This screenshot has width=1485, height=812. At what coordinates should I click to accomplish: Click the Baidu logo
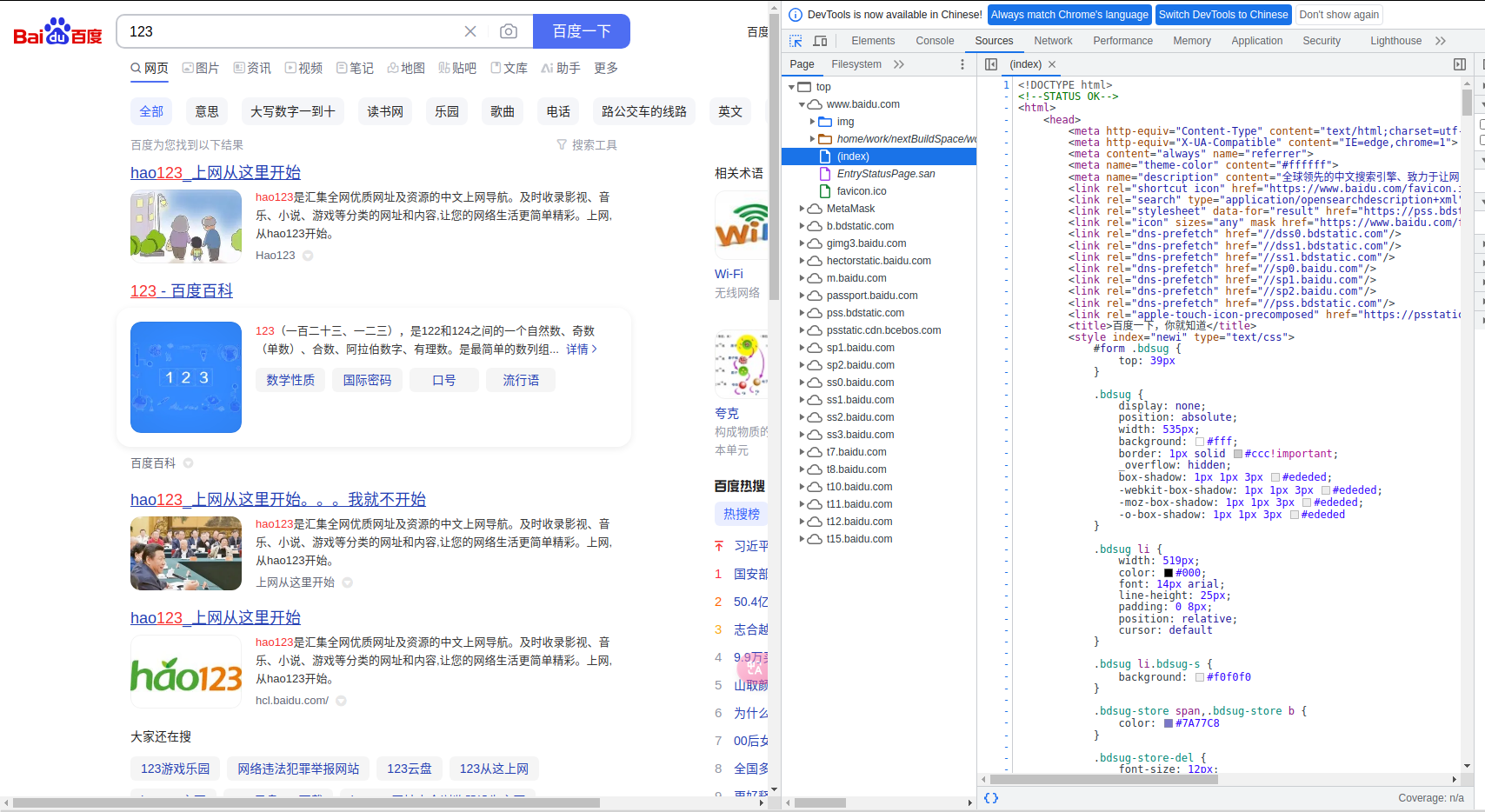[57, 32]
